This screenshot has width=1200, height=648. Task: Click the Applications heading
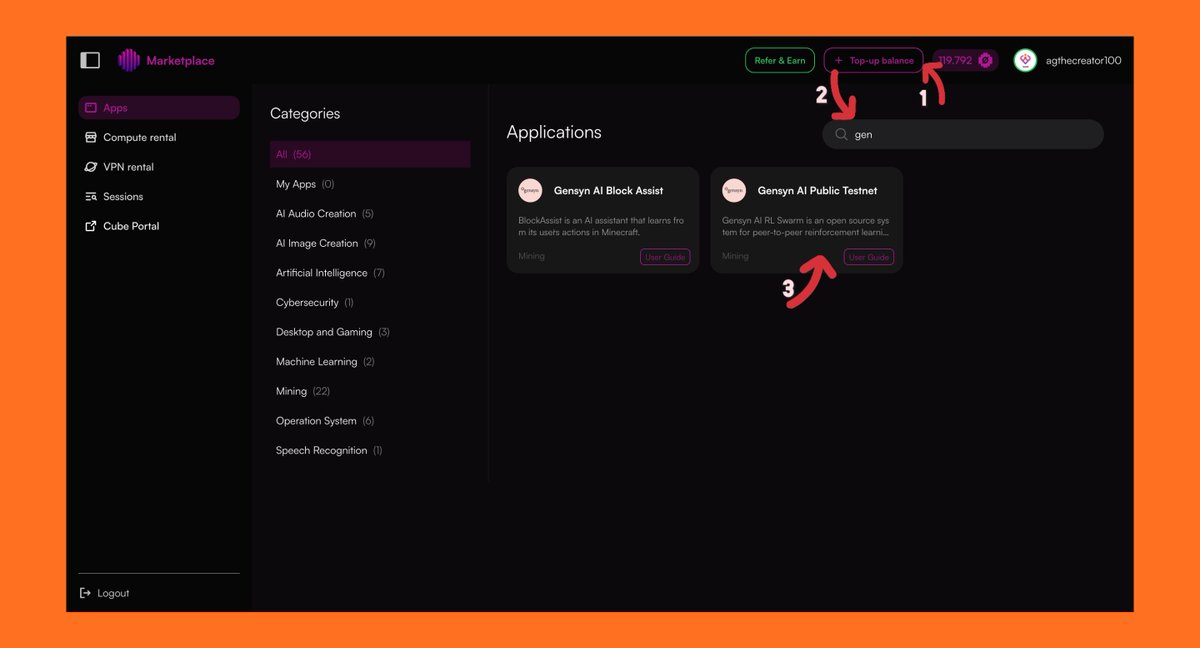click(554, 132)
